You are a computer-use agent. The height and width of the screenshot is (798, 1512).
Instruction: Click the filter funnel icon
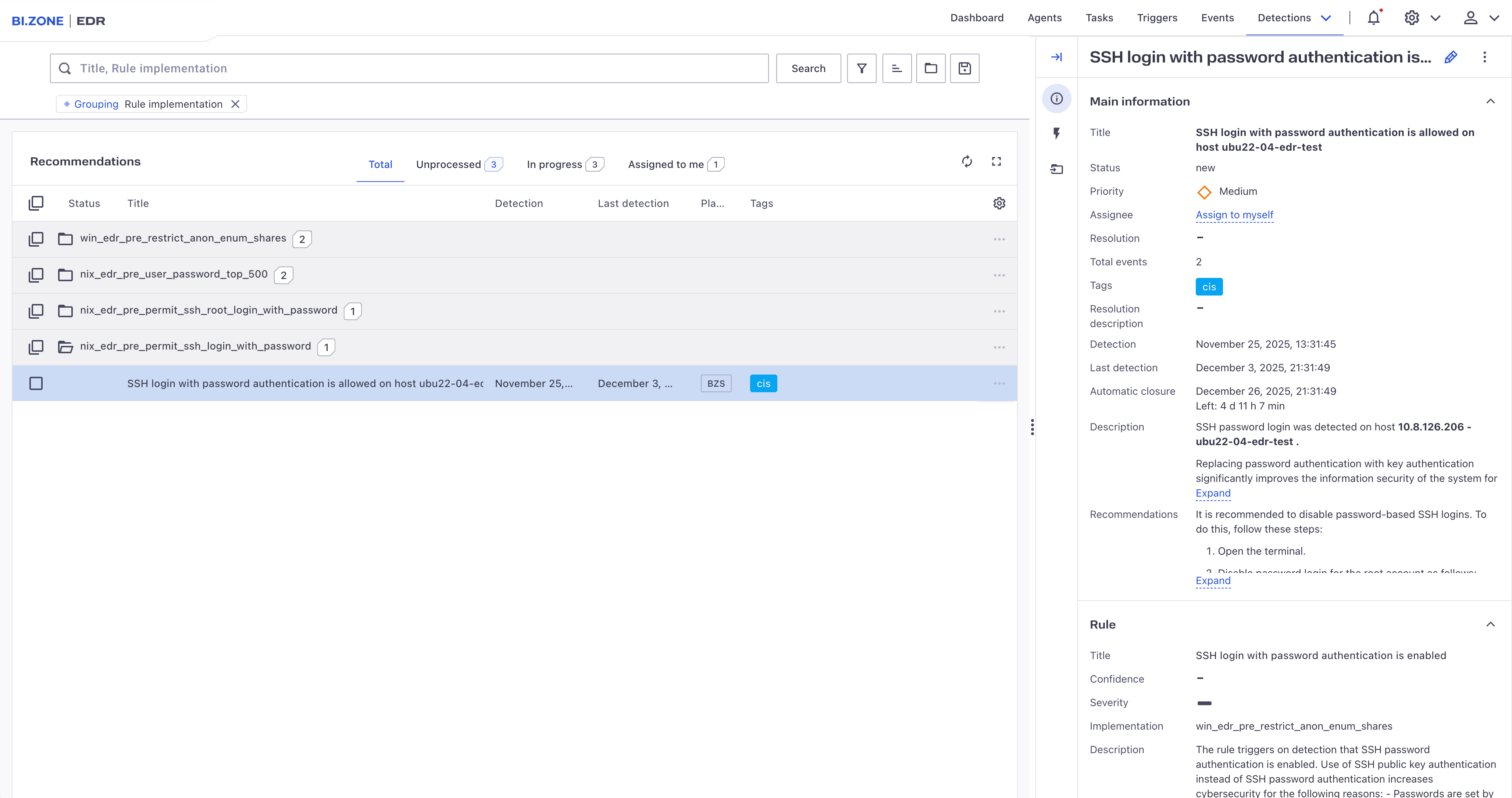click(x=861, y=69)
